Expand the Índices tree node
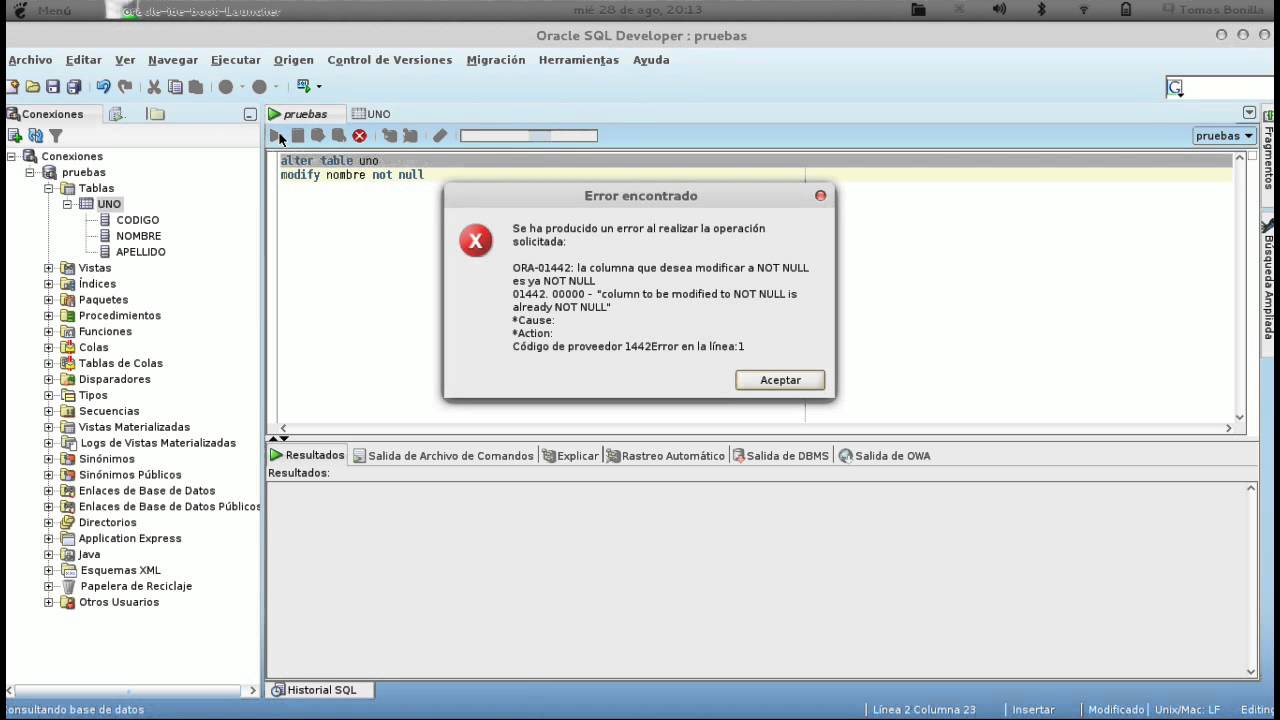This screenshot has width=1280, height=720. 48,284
